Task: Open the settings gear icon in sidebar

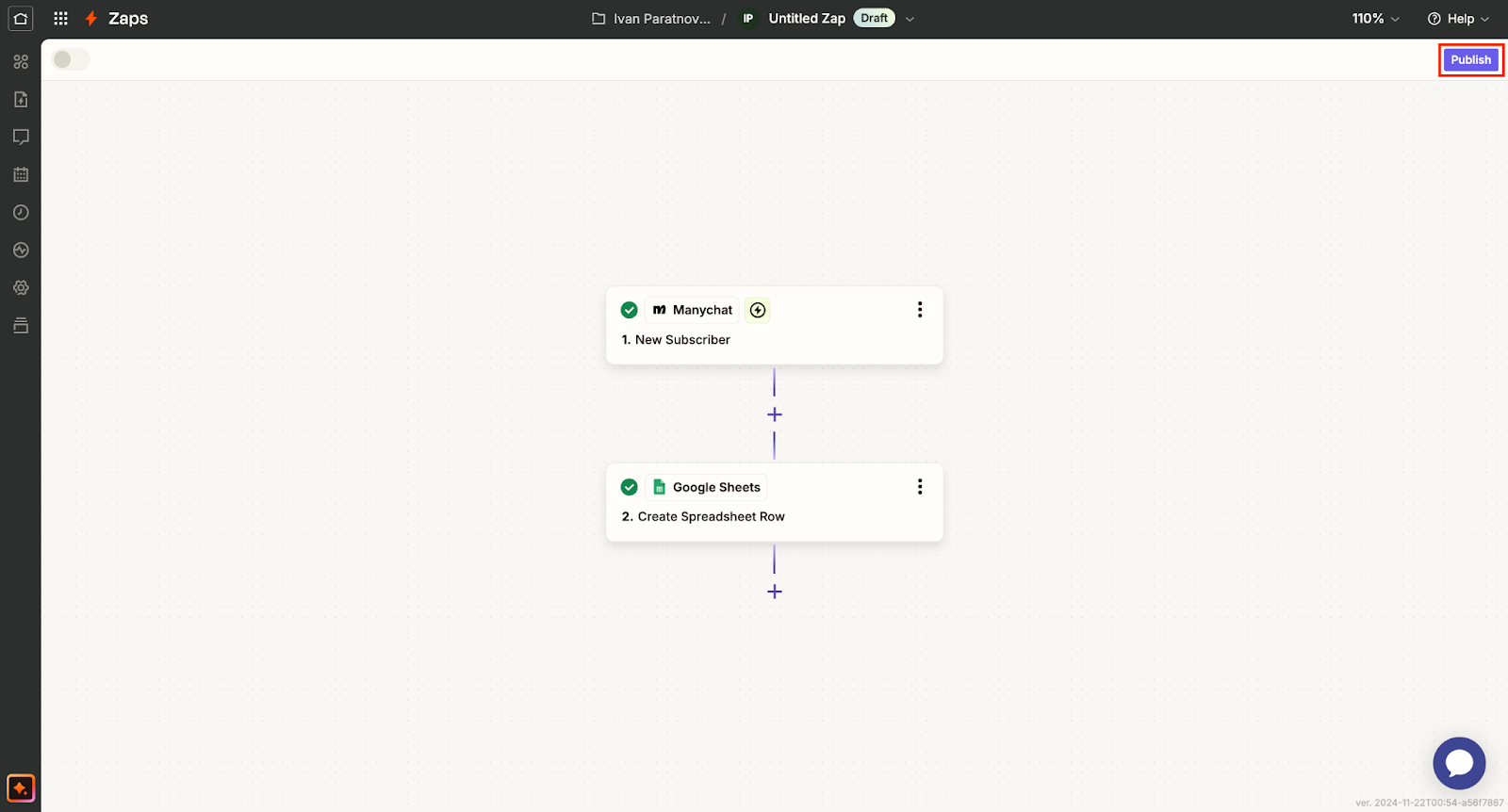Action: pos(21,288)
